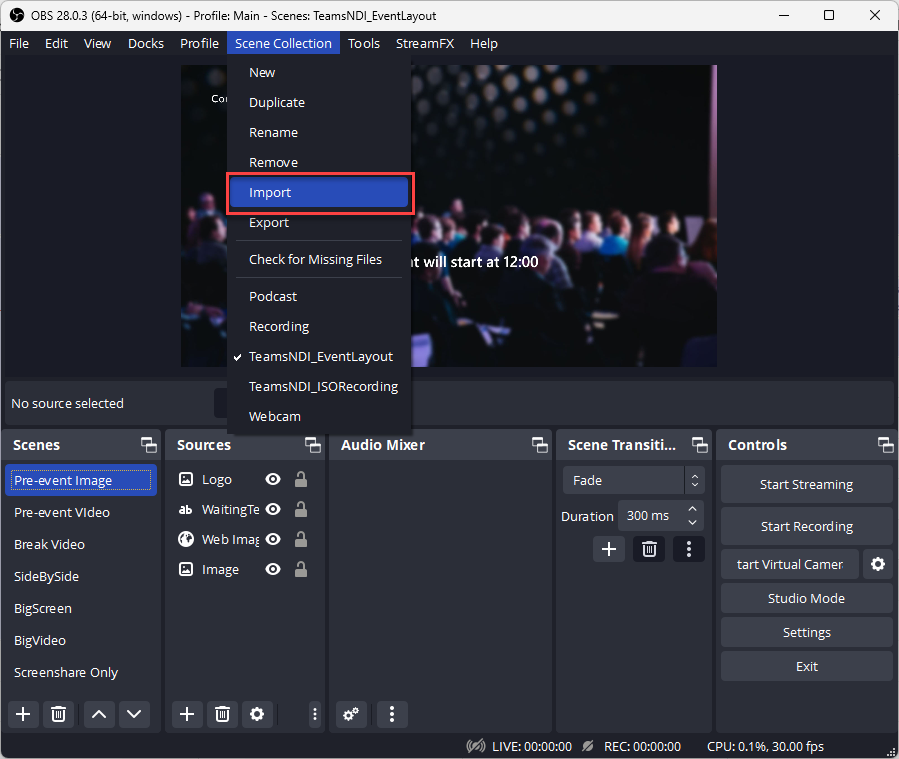The width and height of the screenshot is (899, 759).
Task: Open virtual camera settings gear
Action: click(878, 564)
